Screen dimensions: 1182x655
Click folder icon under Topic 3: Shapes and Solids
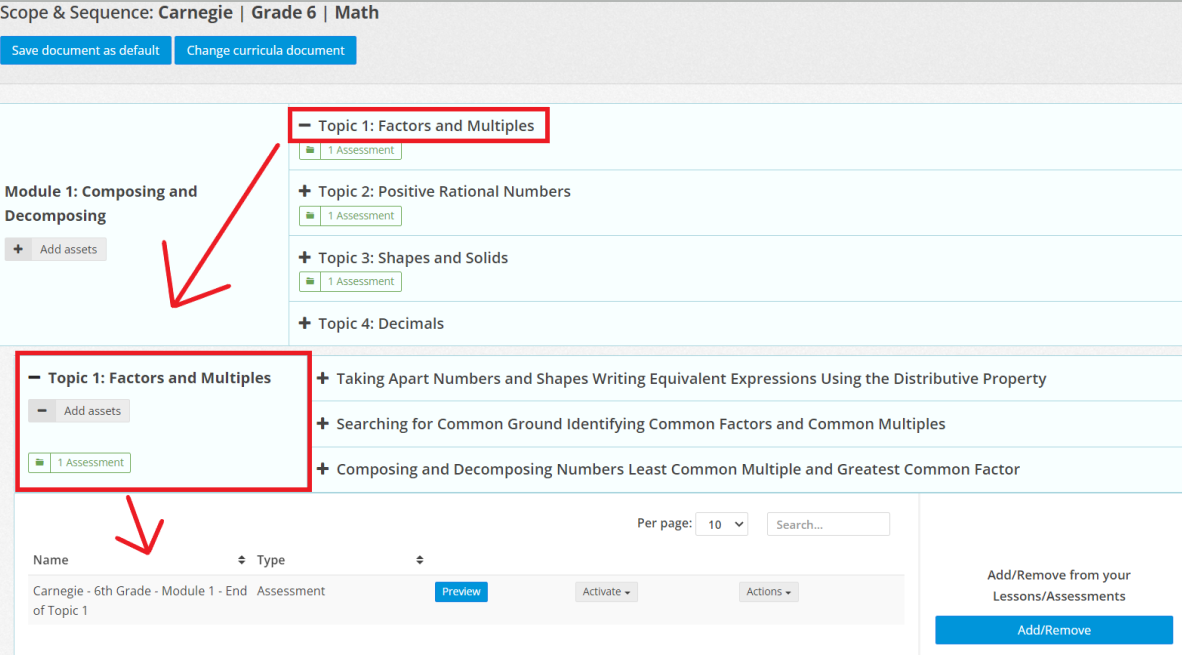tap(310, 282)
